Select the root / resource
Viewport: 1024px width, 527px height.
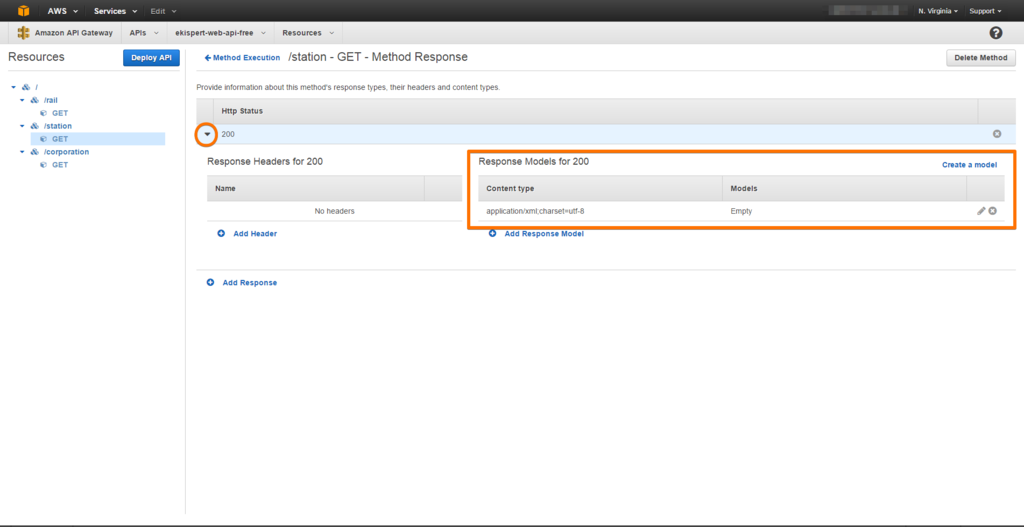point(36,87)
